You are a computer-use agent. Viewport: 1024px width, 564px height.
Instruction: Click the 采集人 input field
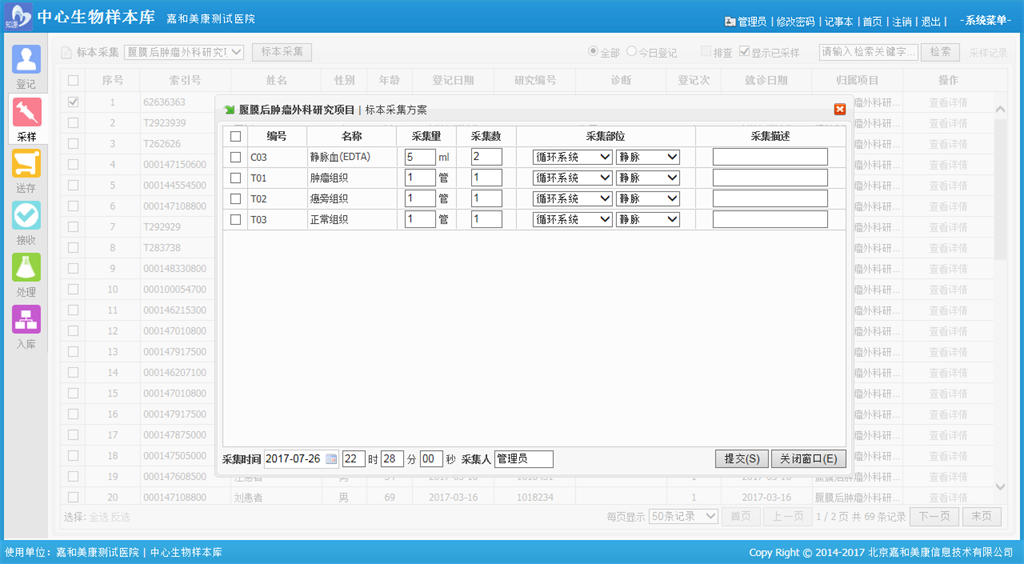pos(524,459)
